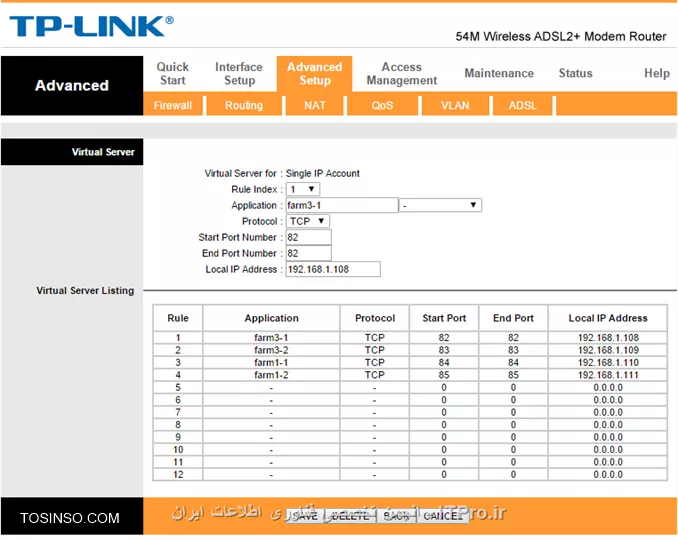Click IP 192.168.1.110 in the table
This screenshot has width=678, height=540.
(x=608, y=363)
